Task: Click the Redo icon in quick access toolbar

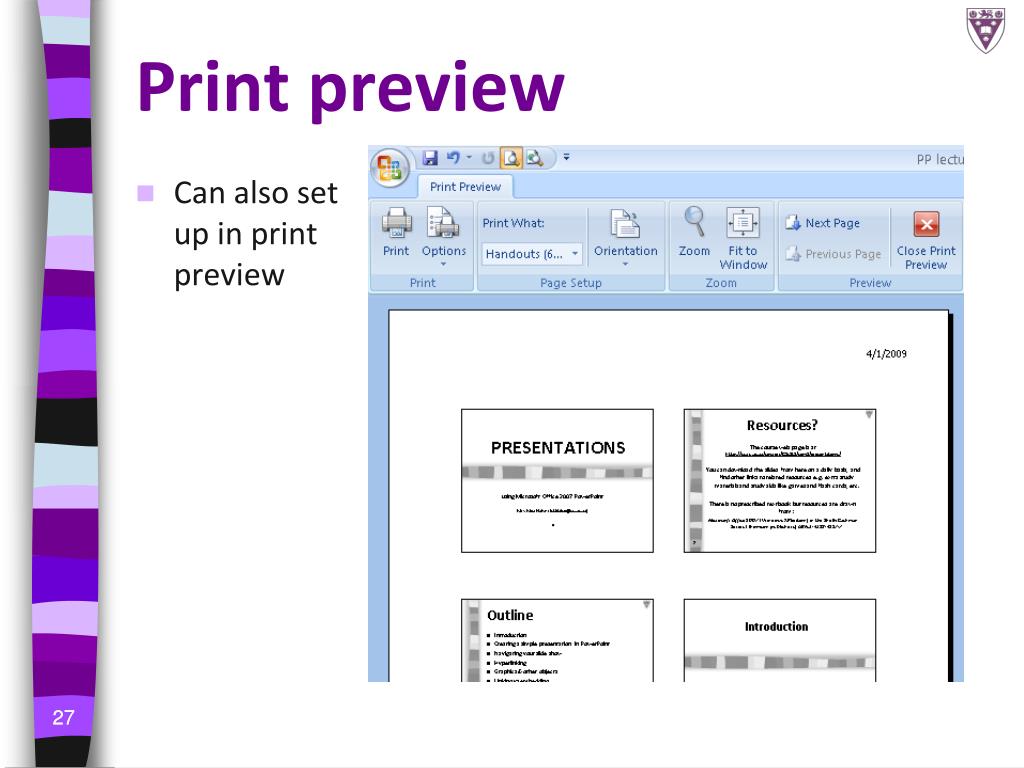Action: click(487, 158)
